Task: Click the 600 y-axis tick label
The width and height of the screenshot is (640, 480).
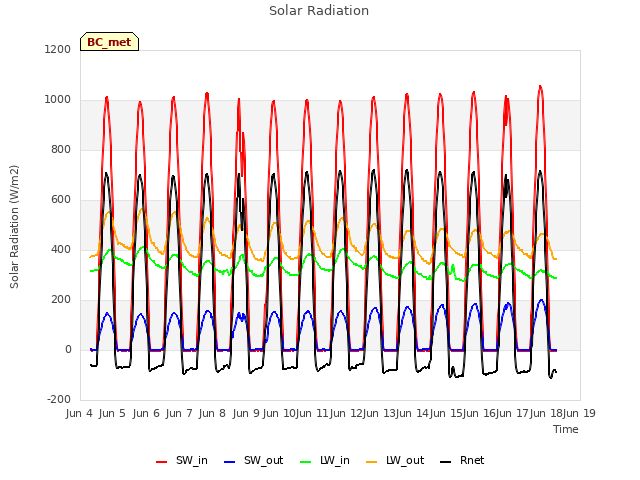Action: pyautogui.click(x=61, y=200)
